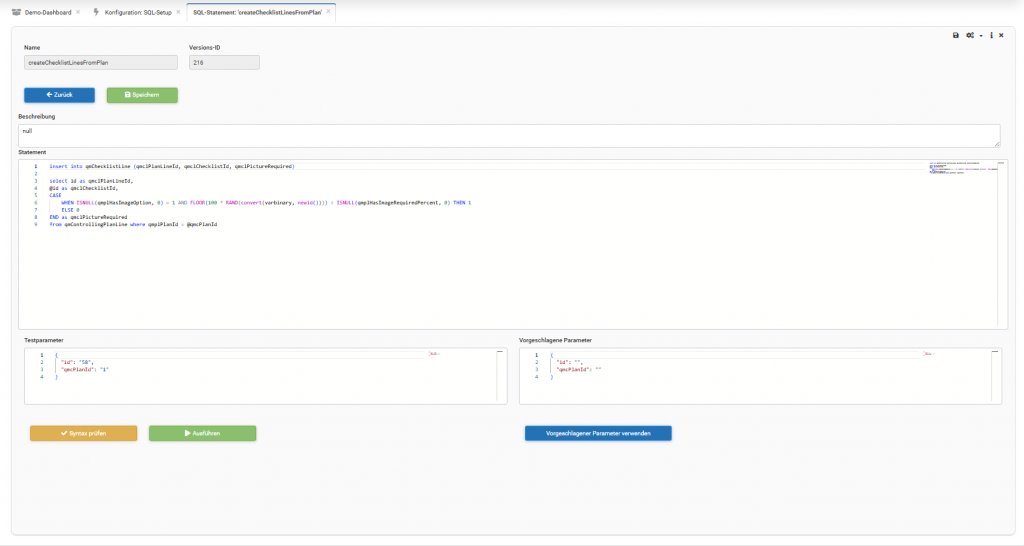Run the statement with Ausführen button
The width and height of the screenshot is (1024, 546).
coord(202,433)
